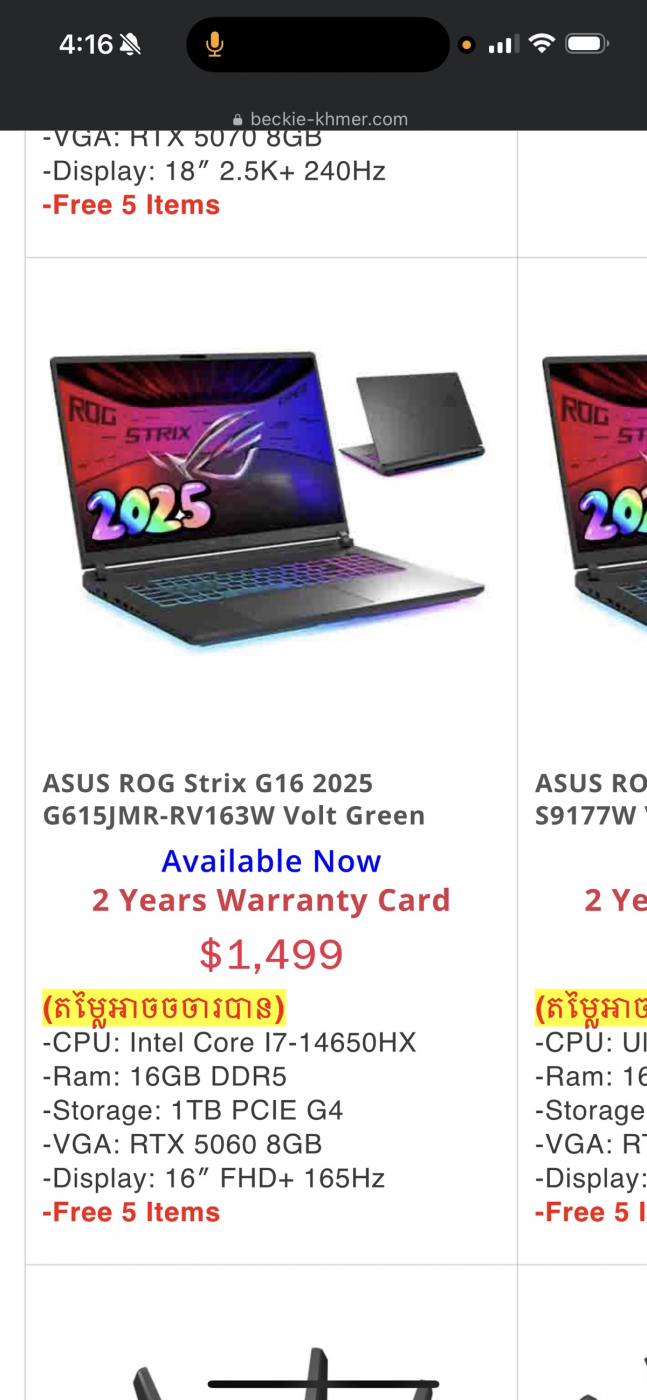Tap Free 5 Items under RTX 5070 specs
This screenshot has width=647, height=1400.
pos(131,205)
